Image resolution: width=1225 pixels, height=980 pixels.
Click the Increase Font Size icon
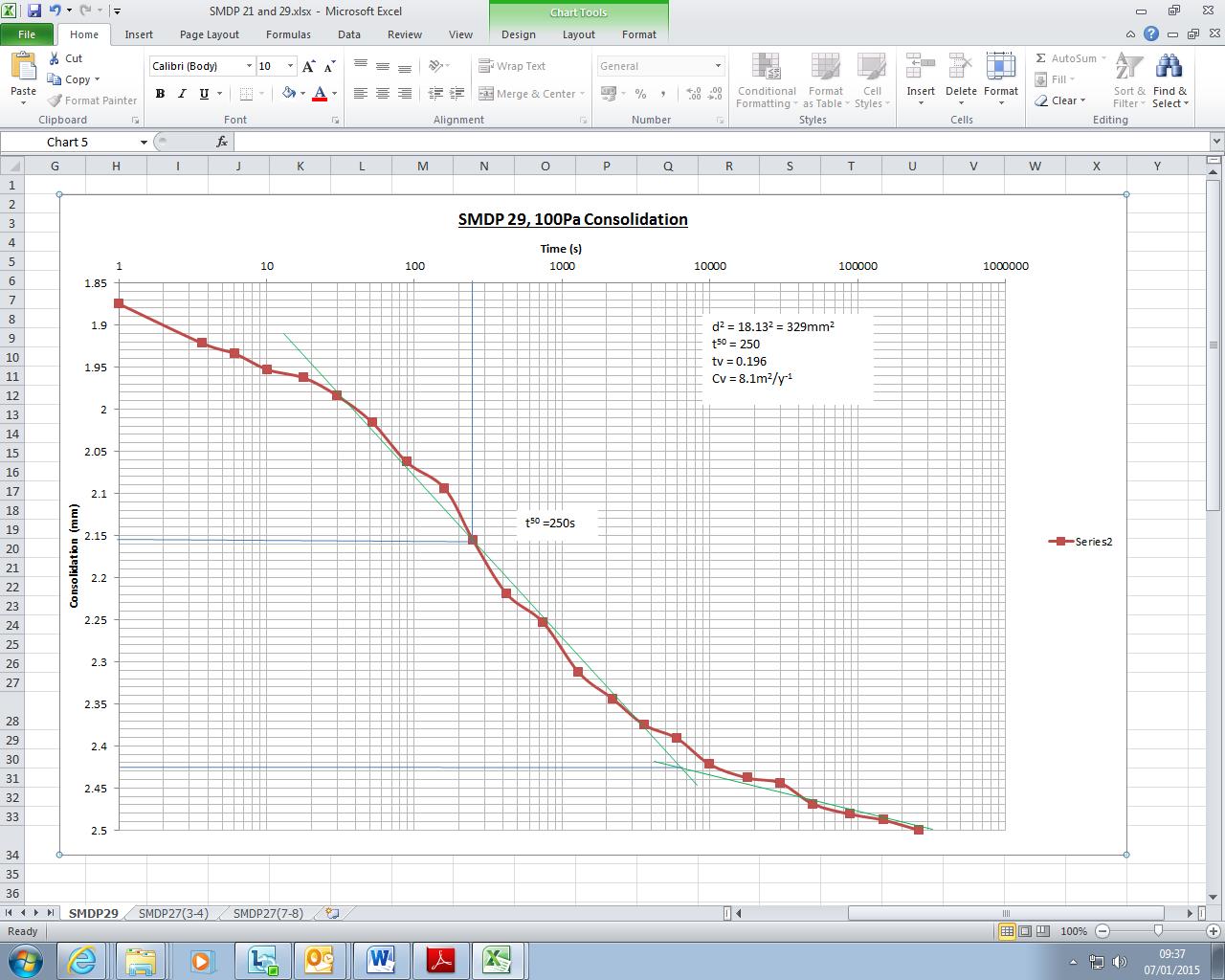coord(308,66)
